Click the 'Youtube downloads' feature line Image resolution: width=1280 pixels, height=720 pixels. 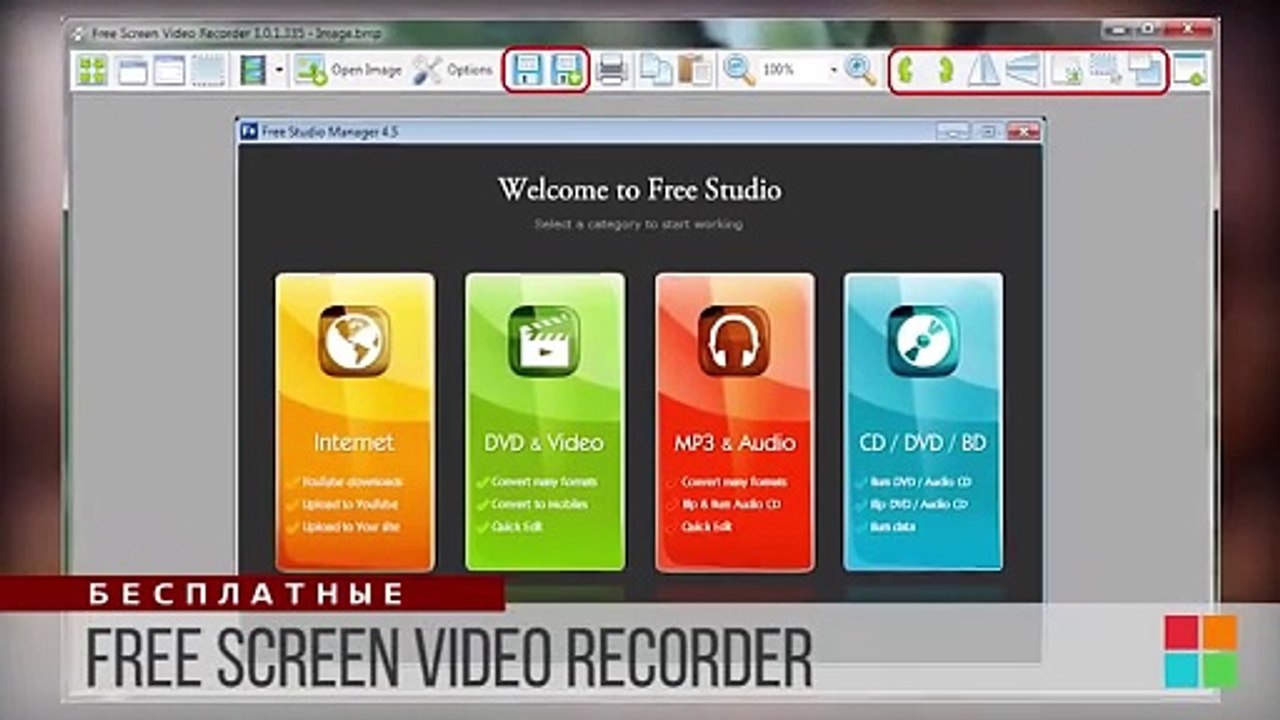pyautogui.click(x=352, y=482)
